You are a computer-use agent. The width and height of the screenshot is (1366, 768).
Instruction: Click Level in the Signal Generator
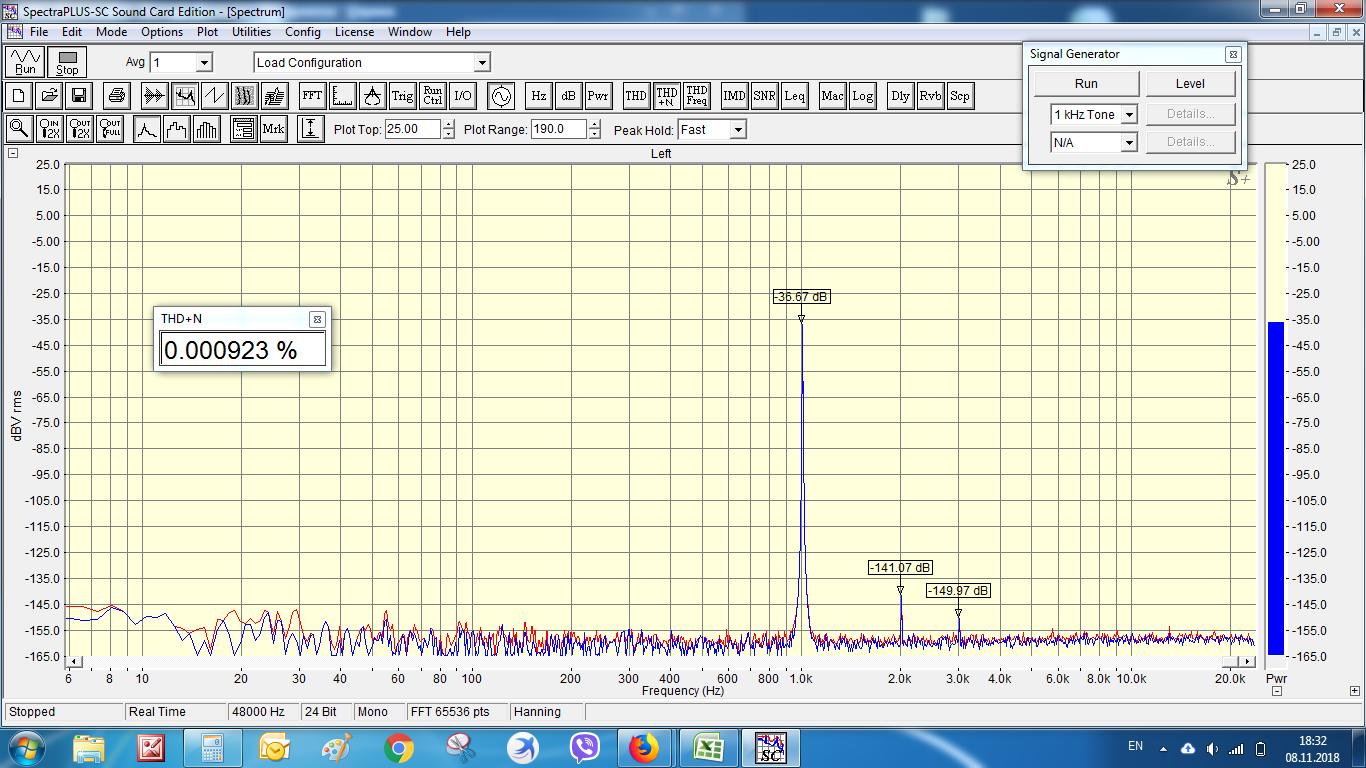click(1190, 84)
